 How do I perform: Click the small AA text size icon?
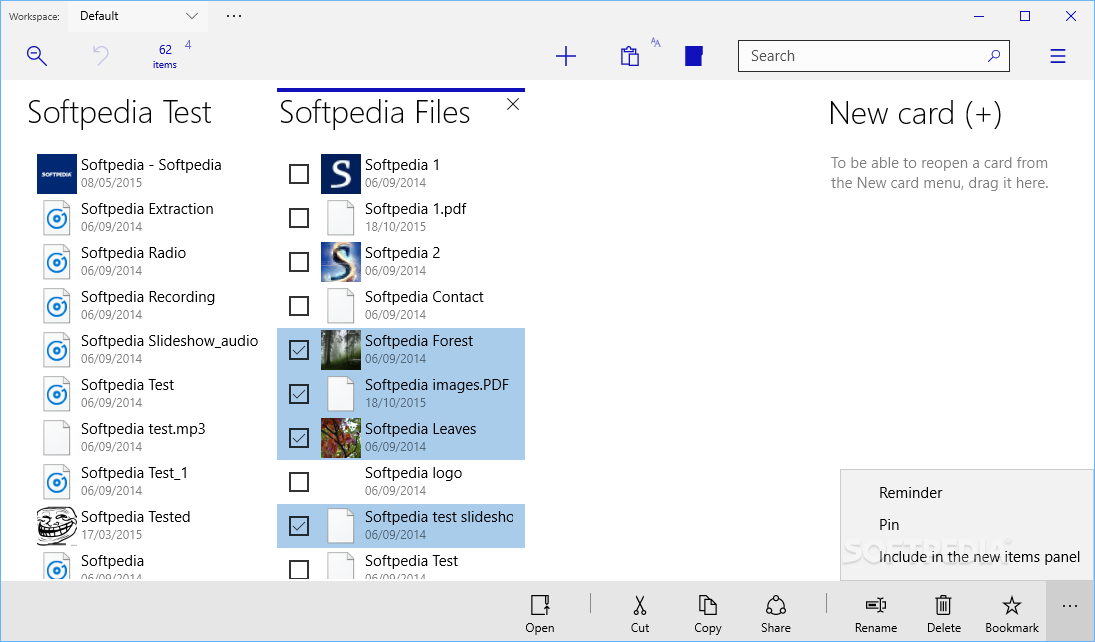tap(655, 42)
